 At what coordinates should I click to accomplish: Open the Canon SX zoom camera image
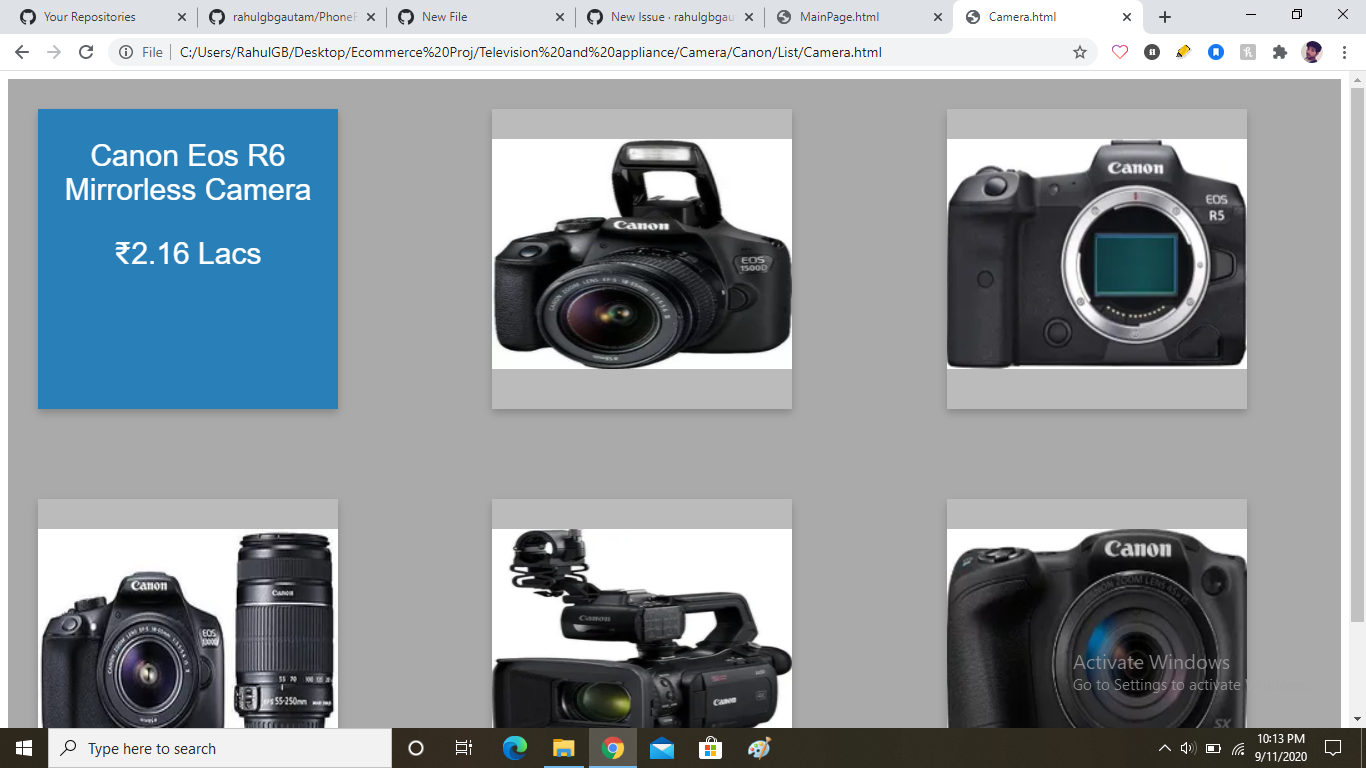[1097, 628]
